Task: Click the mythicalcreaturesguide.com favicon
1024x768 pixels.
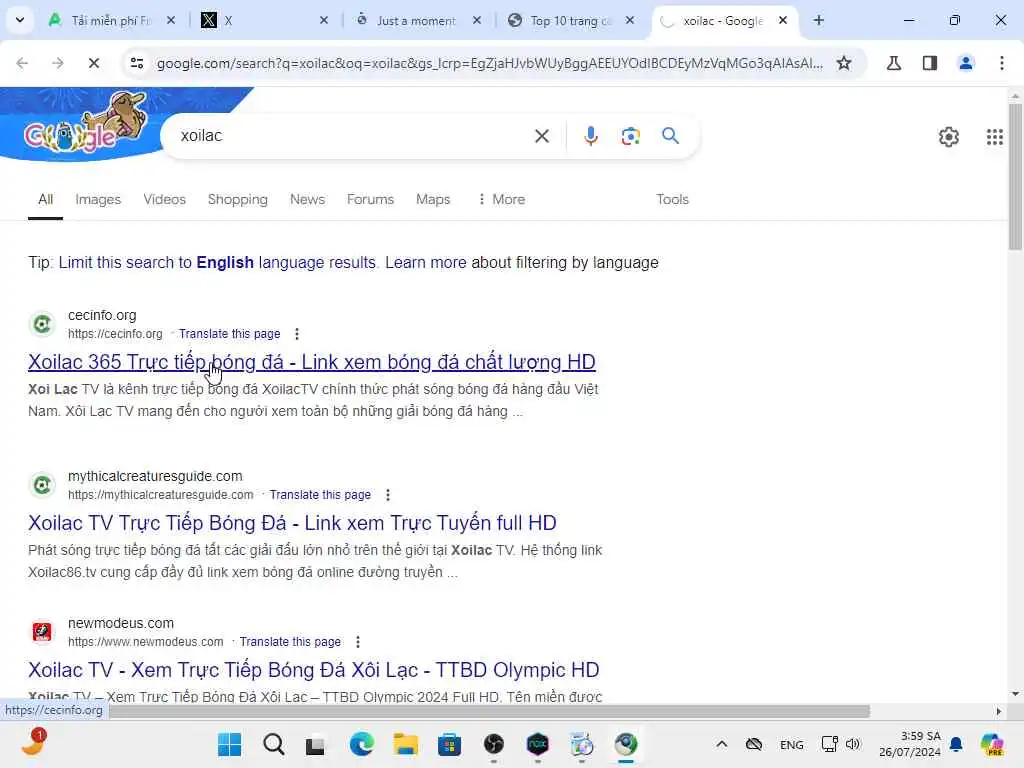Action: (42, 485)
